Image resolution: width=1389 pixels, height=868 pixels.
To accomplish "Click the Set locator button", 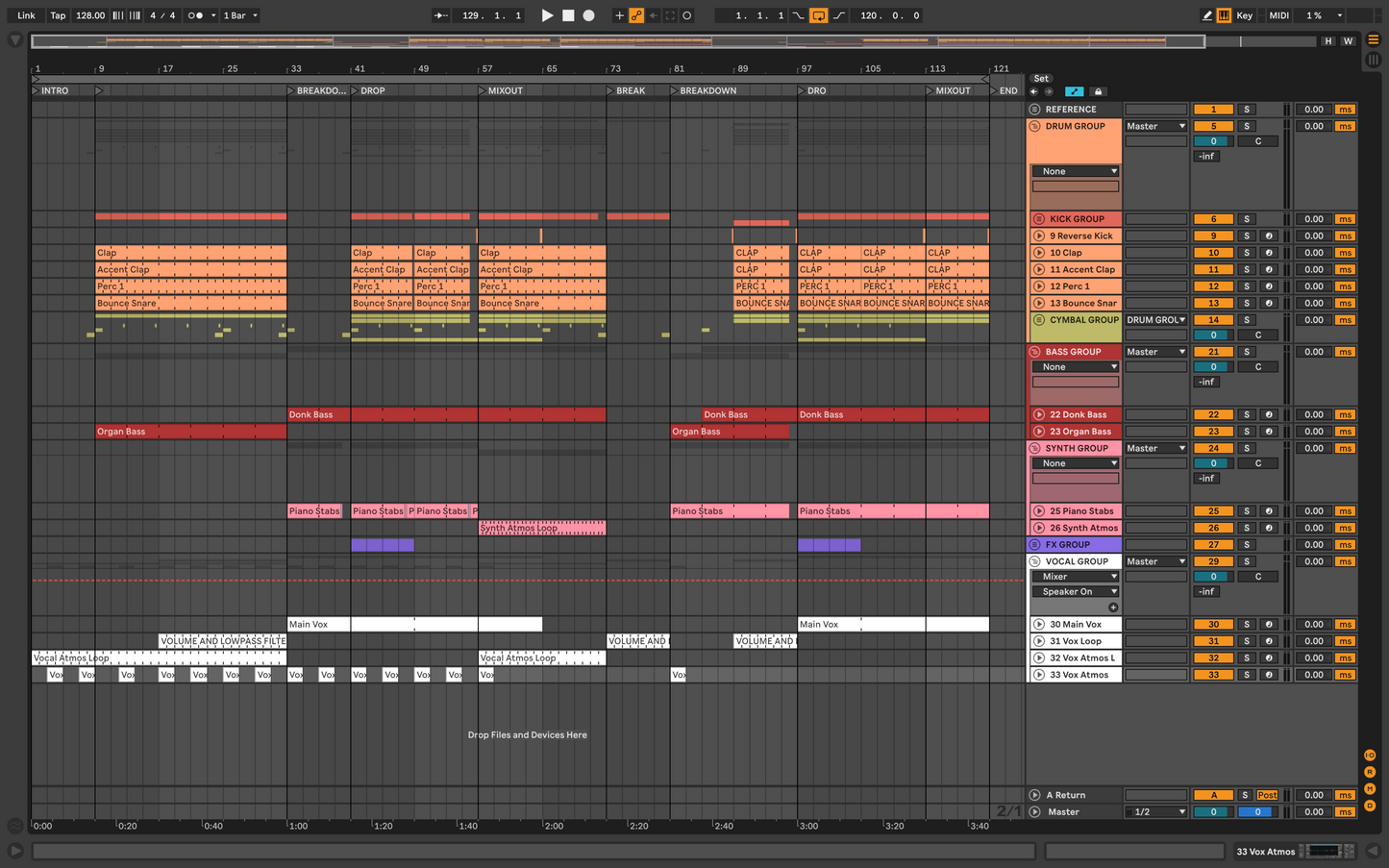I will [1041, 79].
